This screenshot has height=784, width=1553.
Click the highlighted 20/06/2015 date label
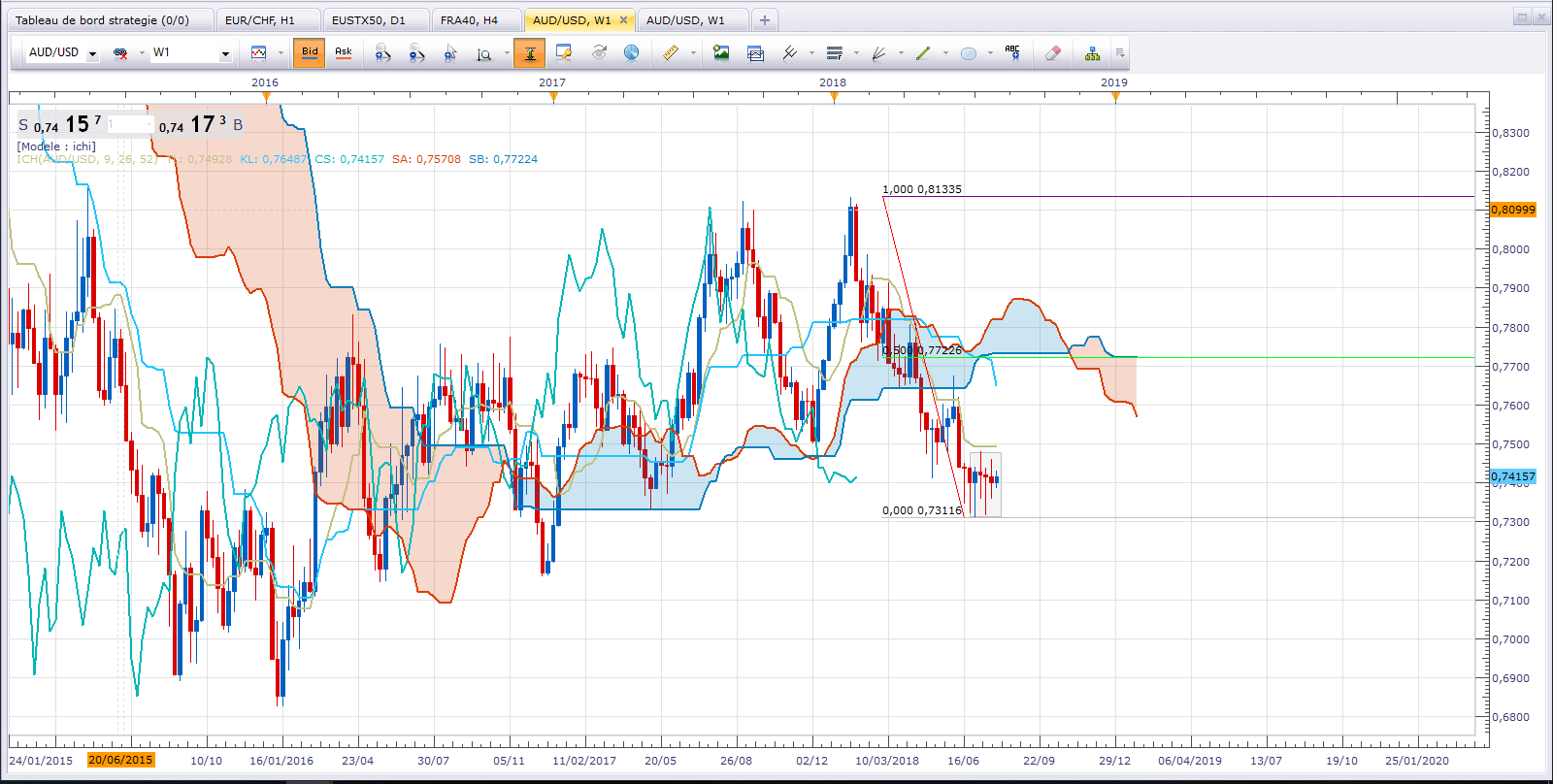(120, 760)
